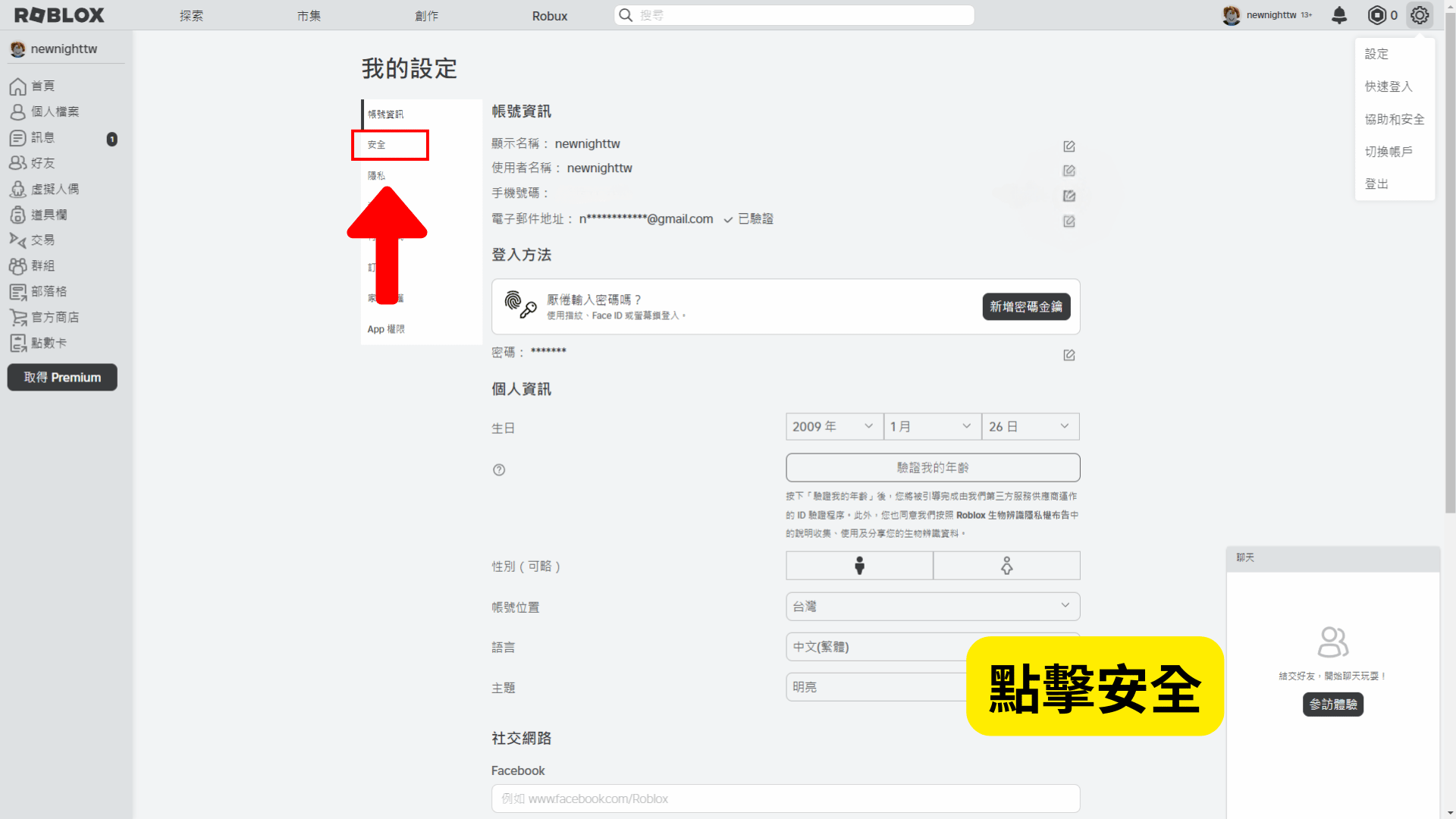Select the female gender option
This screenshot has height=819, width=1456.
pyautogui.click(x=1006, y=566)
